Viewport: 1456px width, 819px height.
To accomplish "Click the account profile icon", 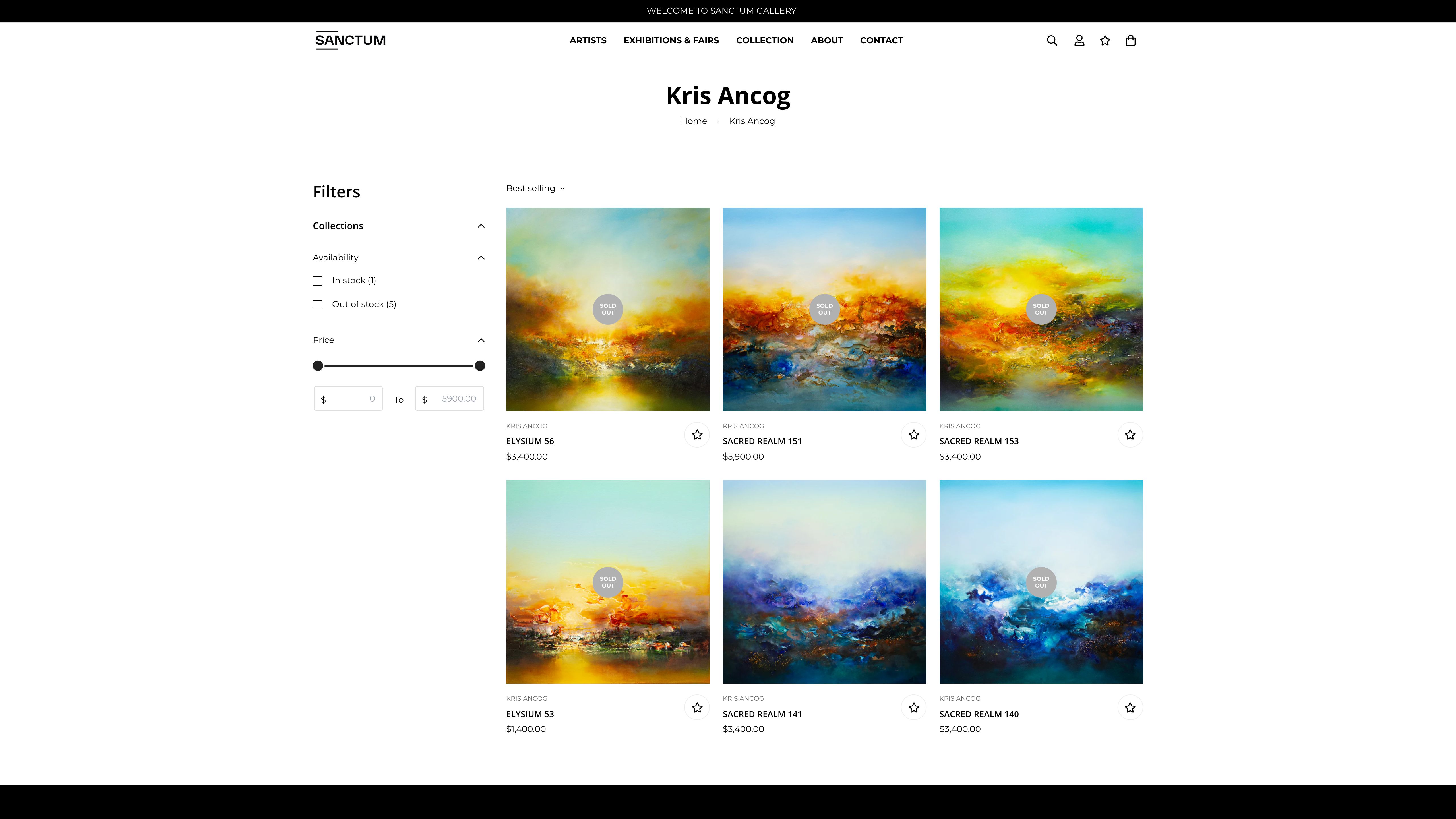I will click(x=1078, y=40).
